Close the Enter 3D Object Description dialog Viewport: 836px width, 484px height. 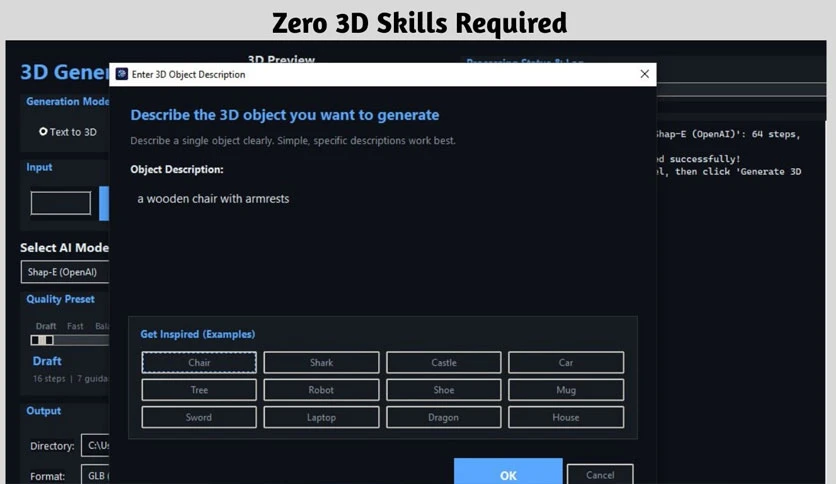pos(645,74)
